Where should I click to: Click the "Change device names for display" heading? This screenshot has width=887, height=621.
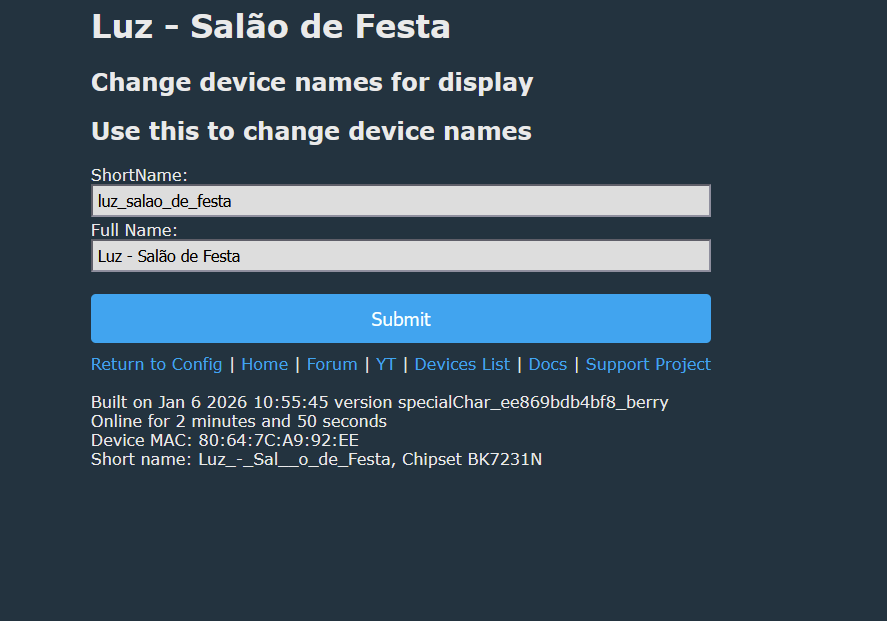point(312,82)
